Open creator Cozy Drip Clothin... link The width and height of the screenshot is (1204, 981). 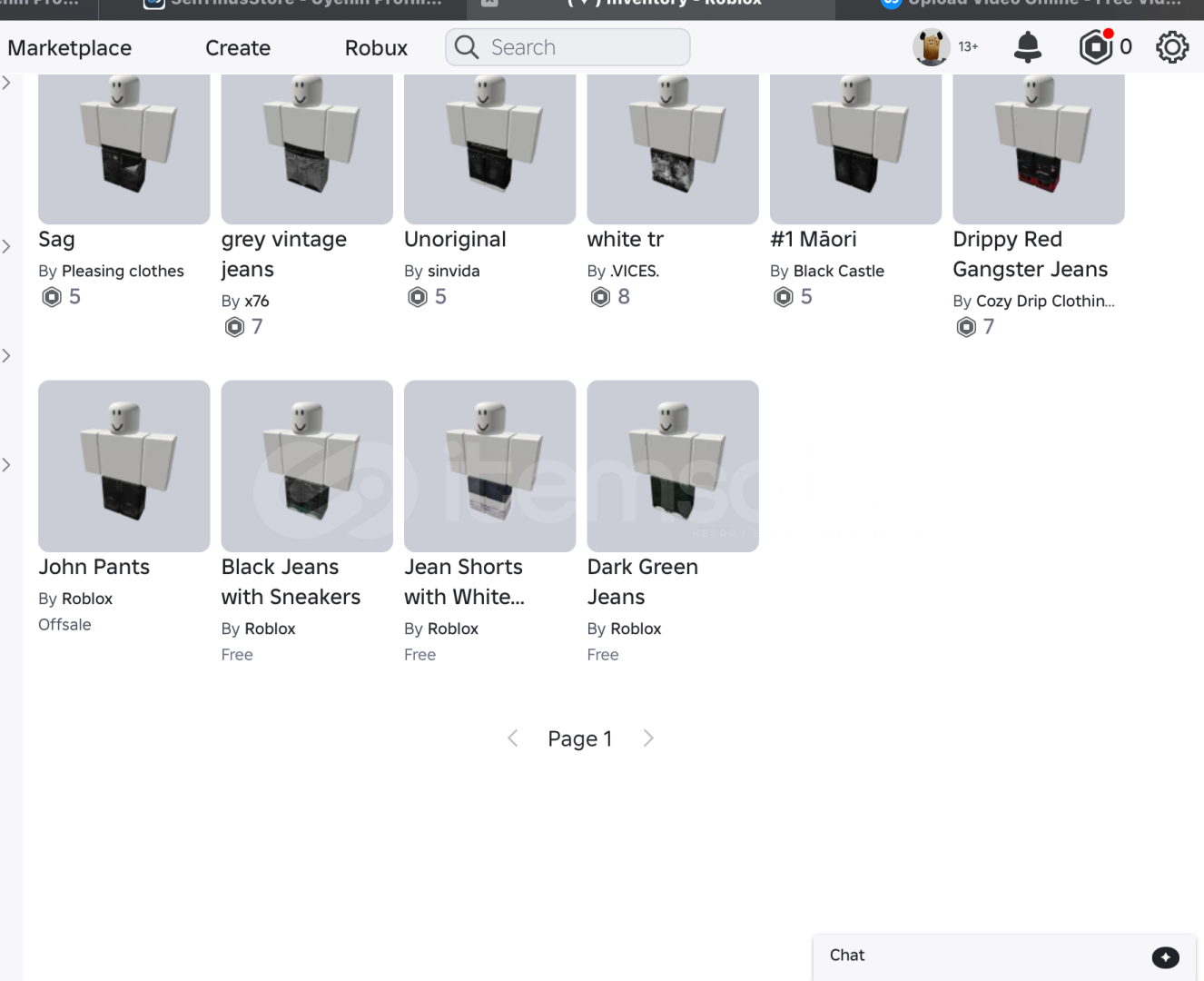click(1045, 302)
